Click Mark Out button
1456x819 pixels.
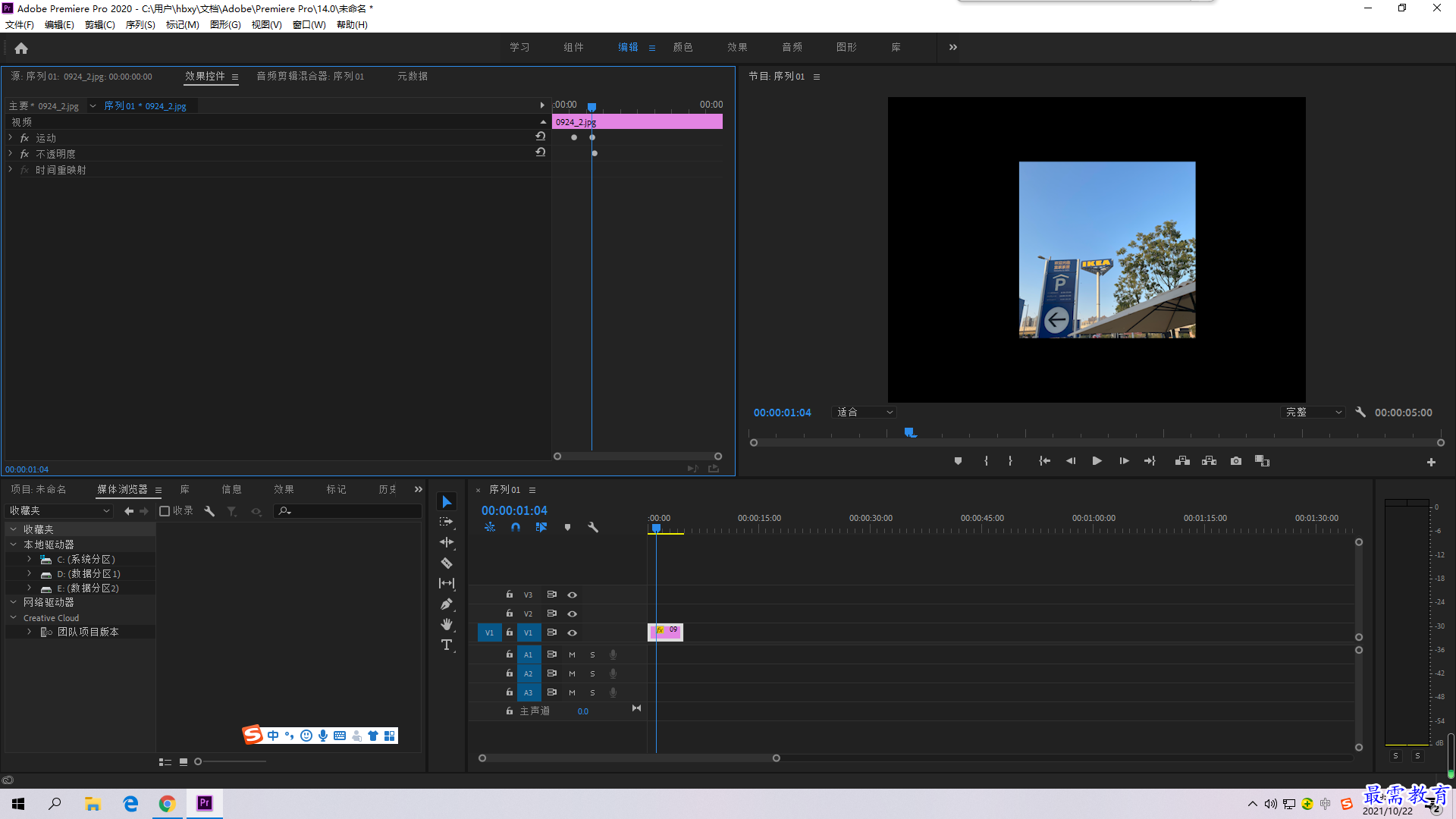pos(1010,461)
